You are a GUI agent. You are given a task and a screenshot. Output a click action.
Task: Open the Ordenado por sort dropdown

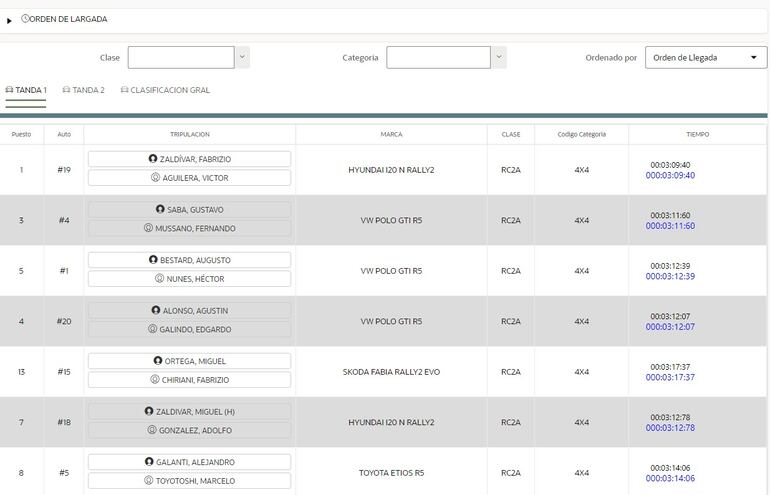tap(706, 58)
